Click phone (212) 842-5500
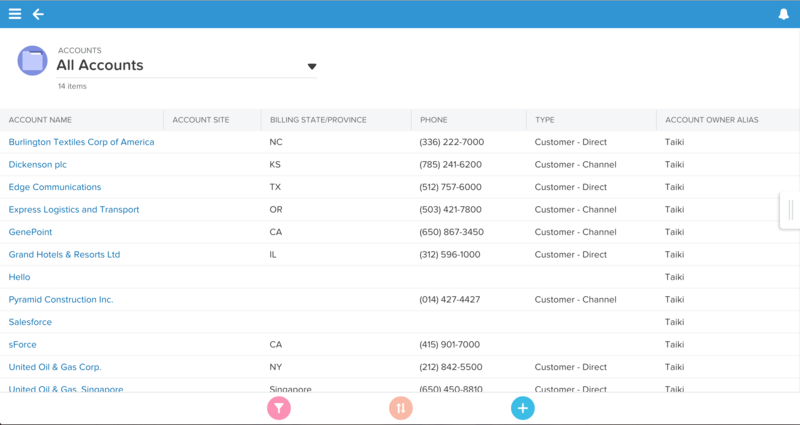800x425 pixels. pos(451,367)
